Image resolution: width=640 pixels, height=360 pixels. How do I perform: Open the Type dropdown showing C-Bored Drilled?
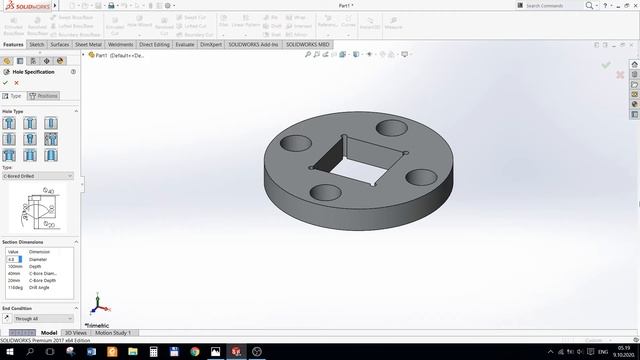38,176
